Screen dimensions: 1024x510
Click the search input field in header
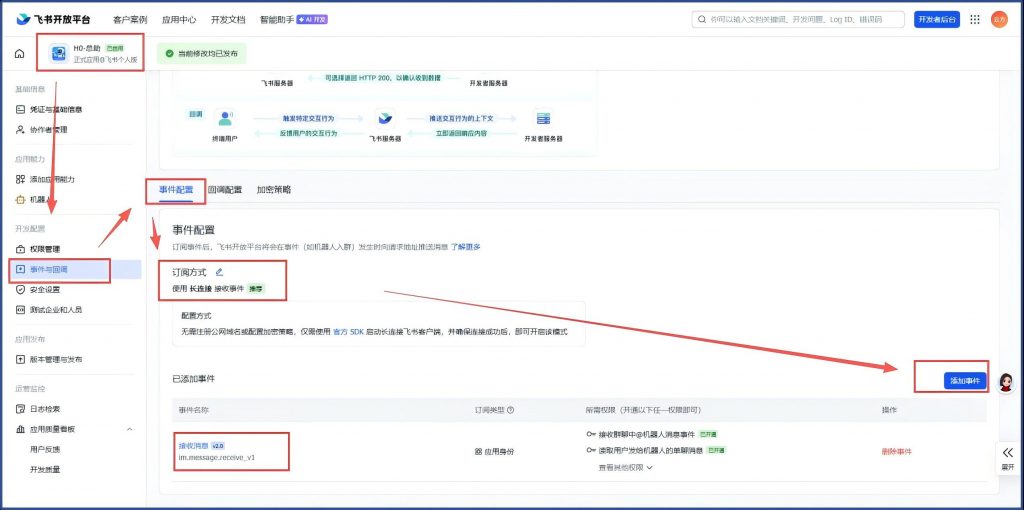click(x=800, y=19)
